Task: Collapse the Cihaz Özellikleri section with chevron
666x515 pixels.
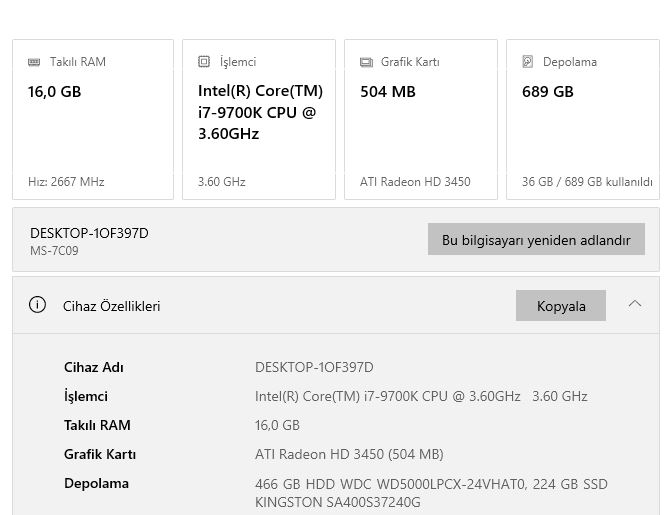Action: point(635,304)
